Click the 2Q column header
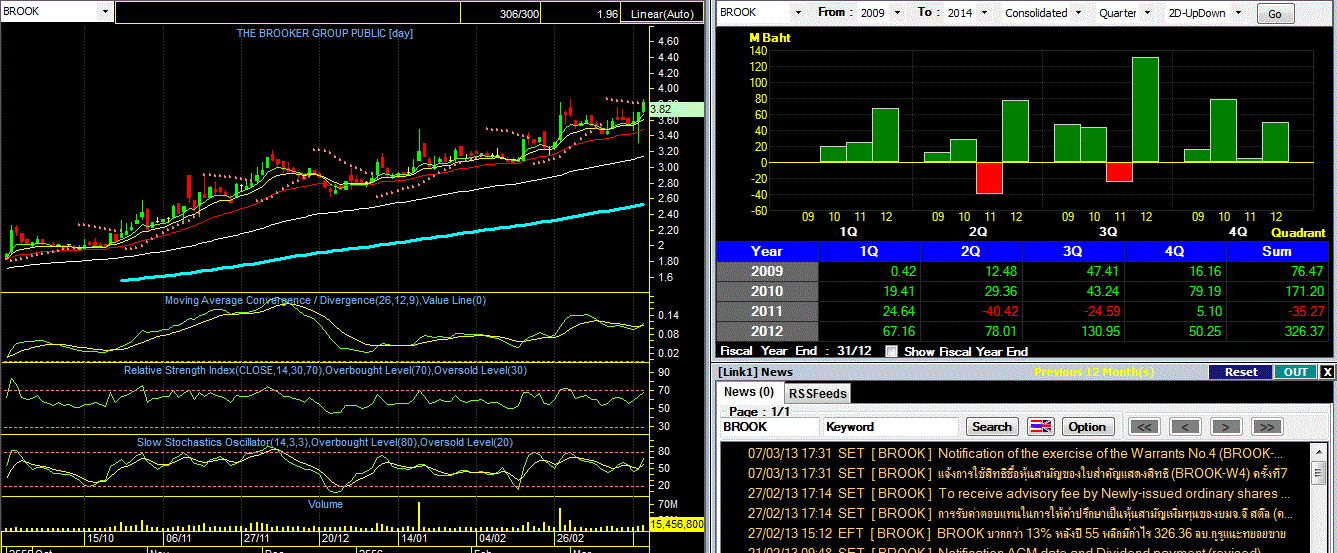The image size is (1337, 553). (x=971, y=251)
